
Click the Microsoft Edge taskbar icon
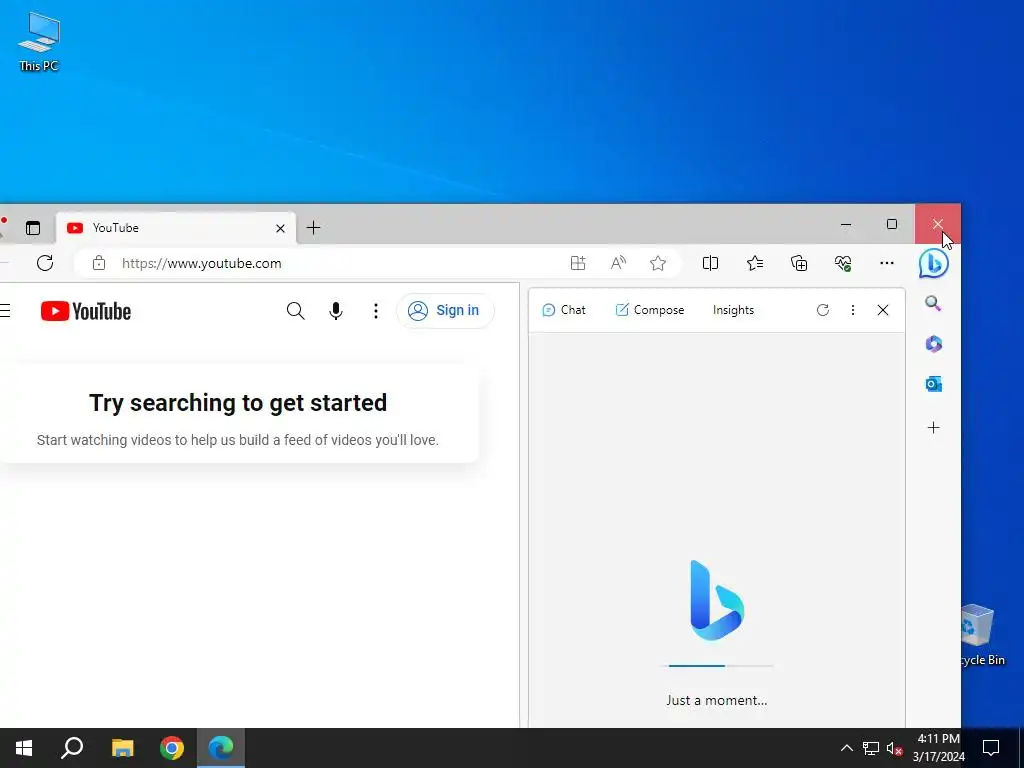[x=221, y=748]
